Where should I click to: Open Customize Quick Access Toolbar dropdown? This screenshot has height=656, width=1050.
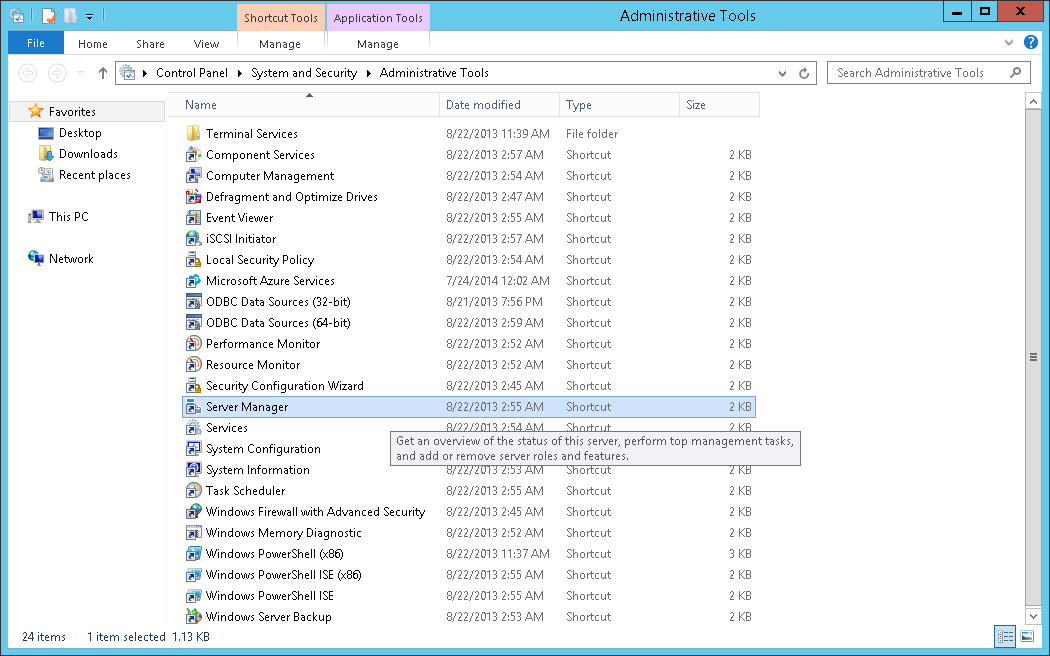click(89, 16)
